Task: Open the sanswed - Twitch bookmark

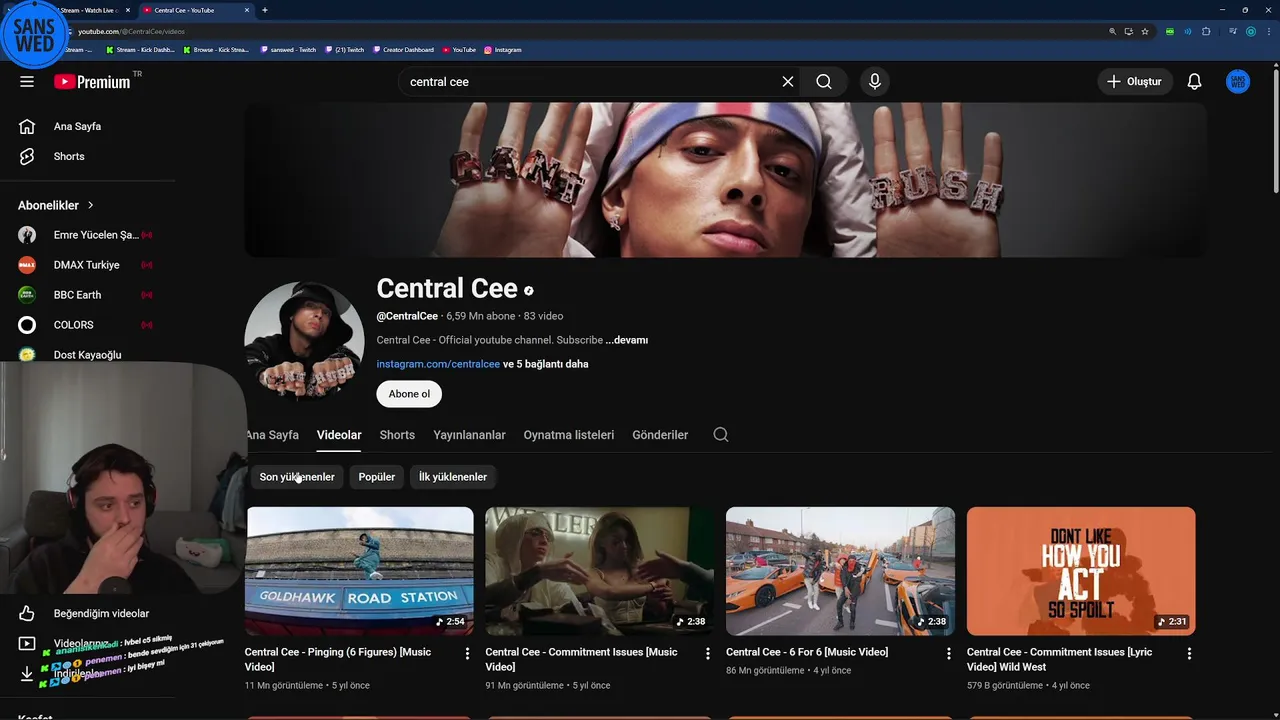Action: 288,49
